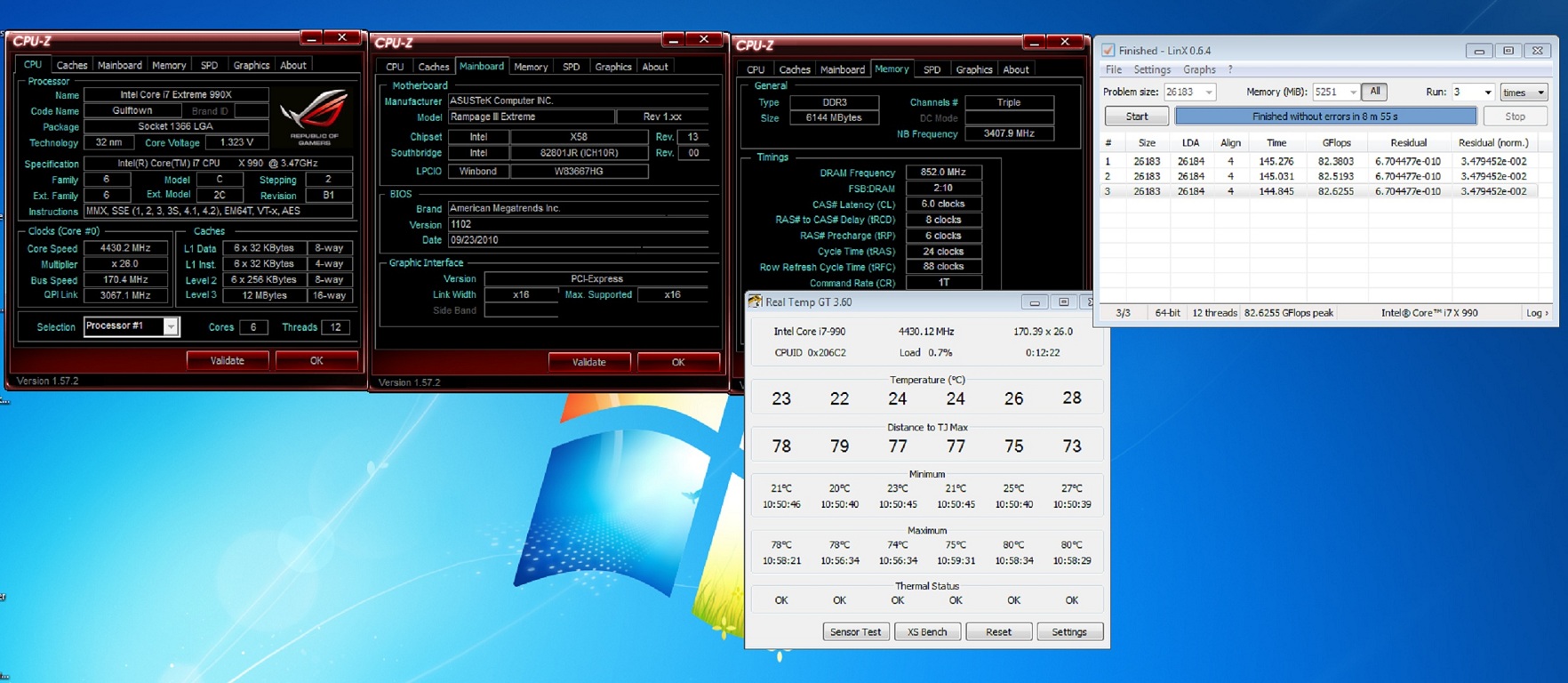This screenshot has width=1568, height=683.
Task: Click the Cores count field showing 6
Action: [253, 327]
